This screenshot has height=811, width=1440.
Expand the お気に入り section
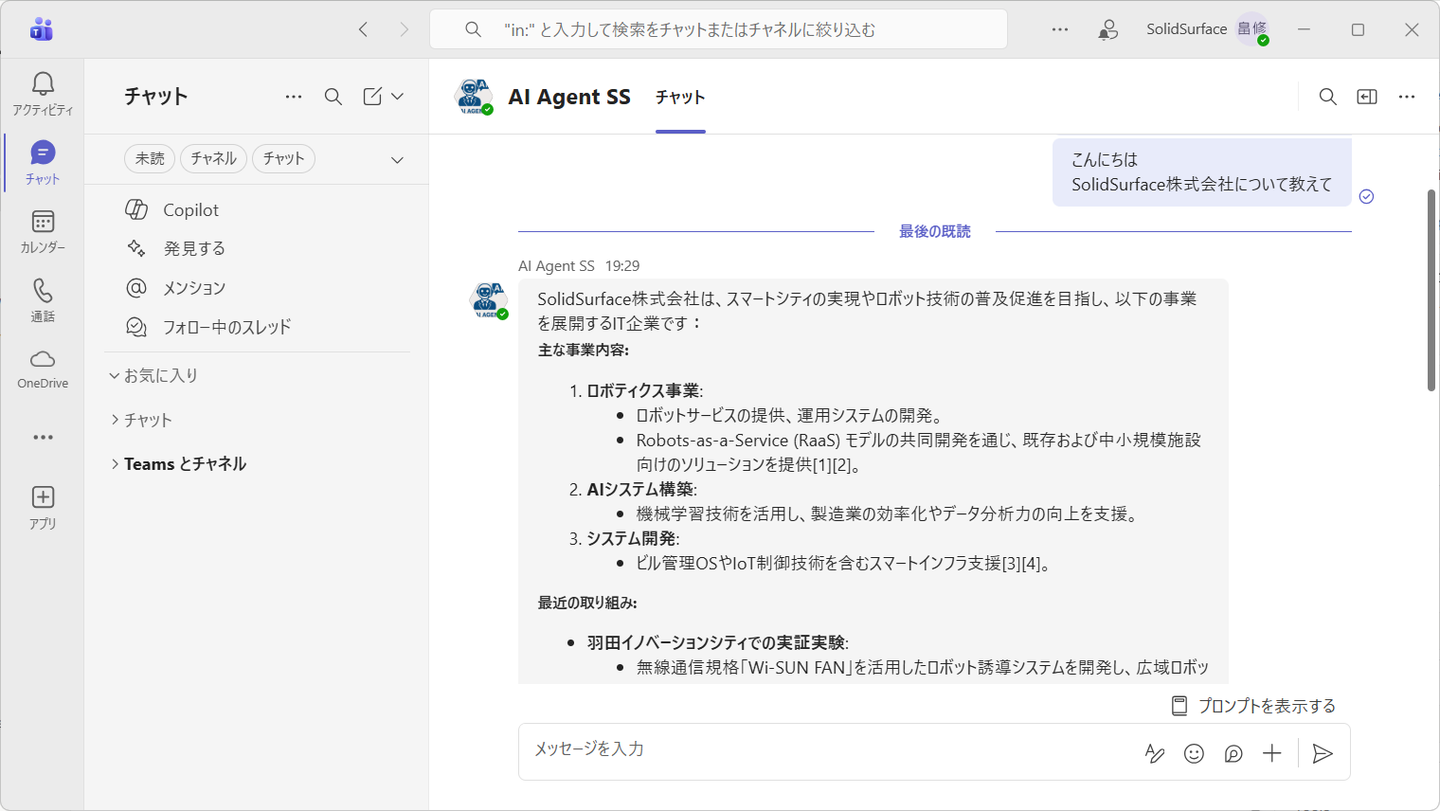pos(155,376)
